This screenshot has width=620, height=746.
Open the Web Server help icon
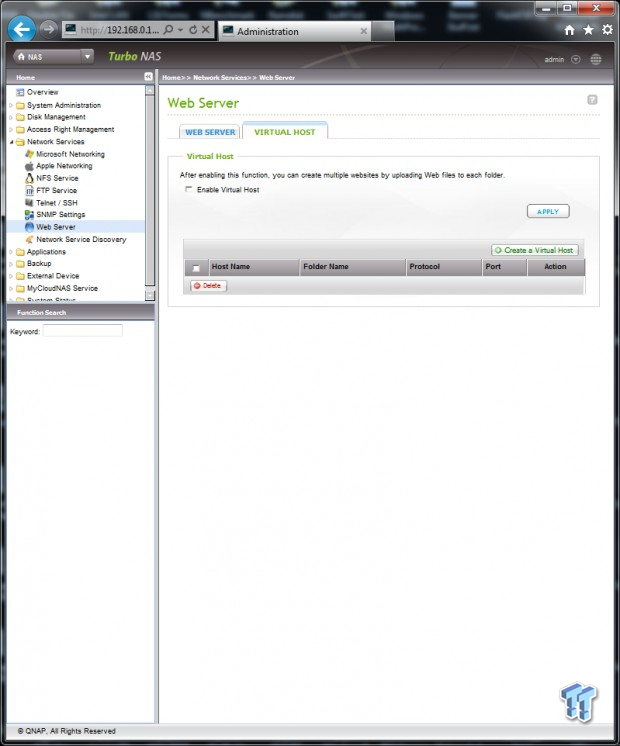point(592,99)
